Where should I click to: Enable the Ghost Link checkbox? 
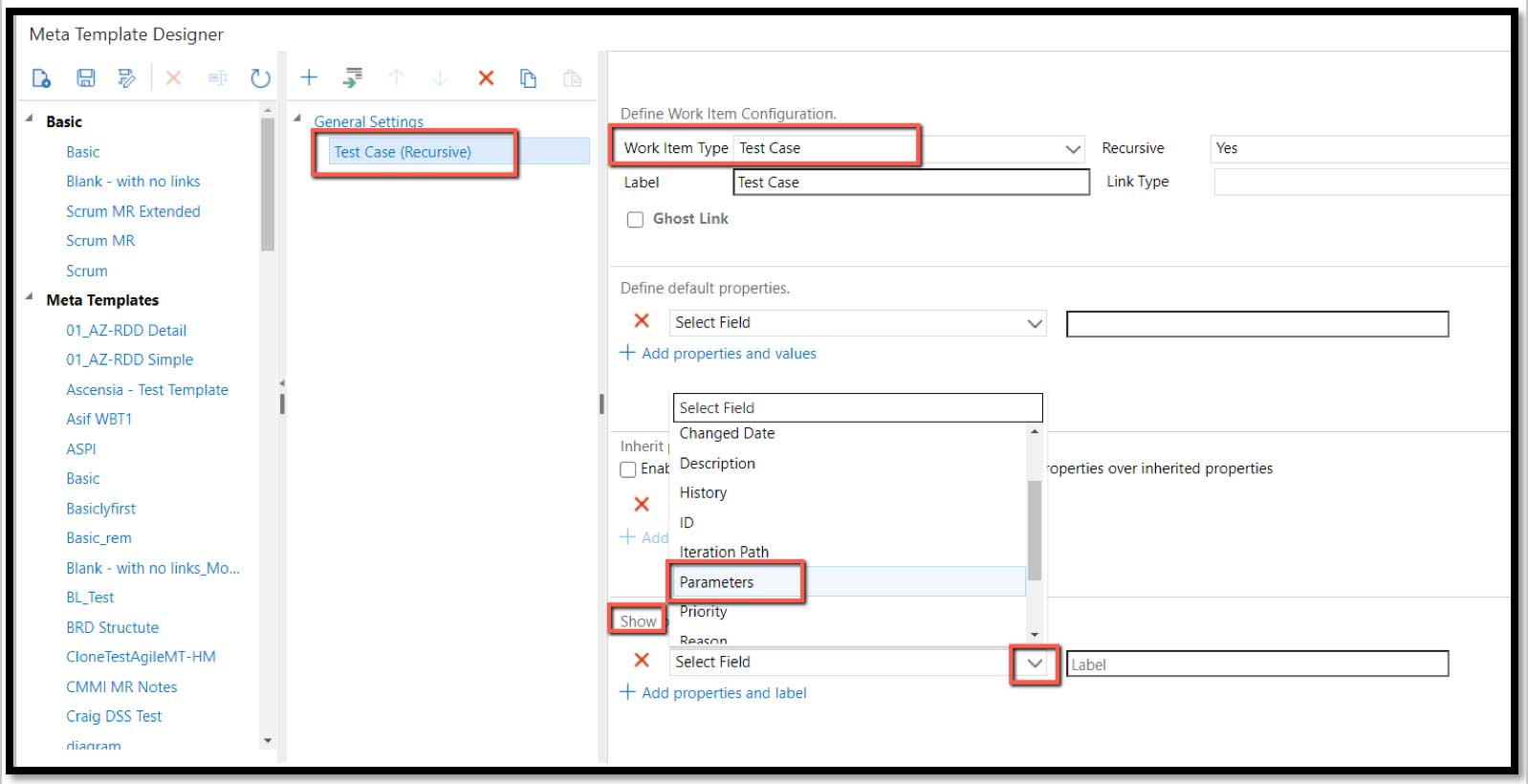(x=635, y=220)
